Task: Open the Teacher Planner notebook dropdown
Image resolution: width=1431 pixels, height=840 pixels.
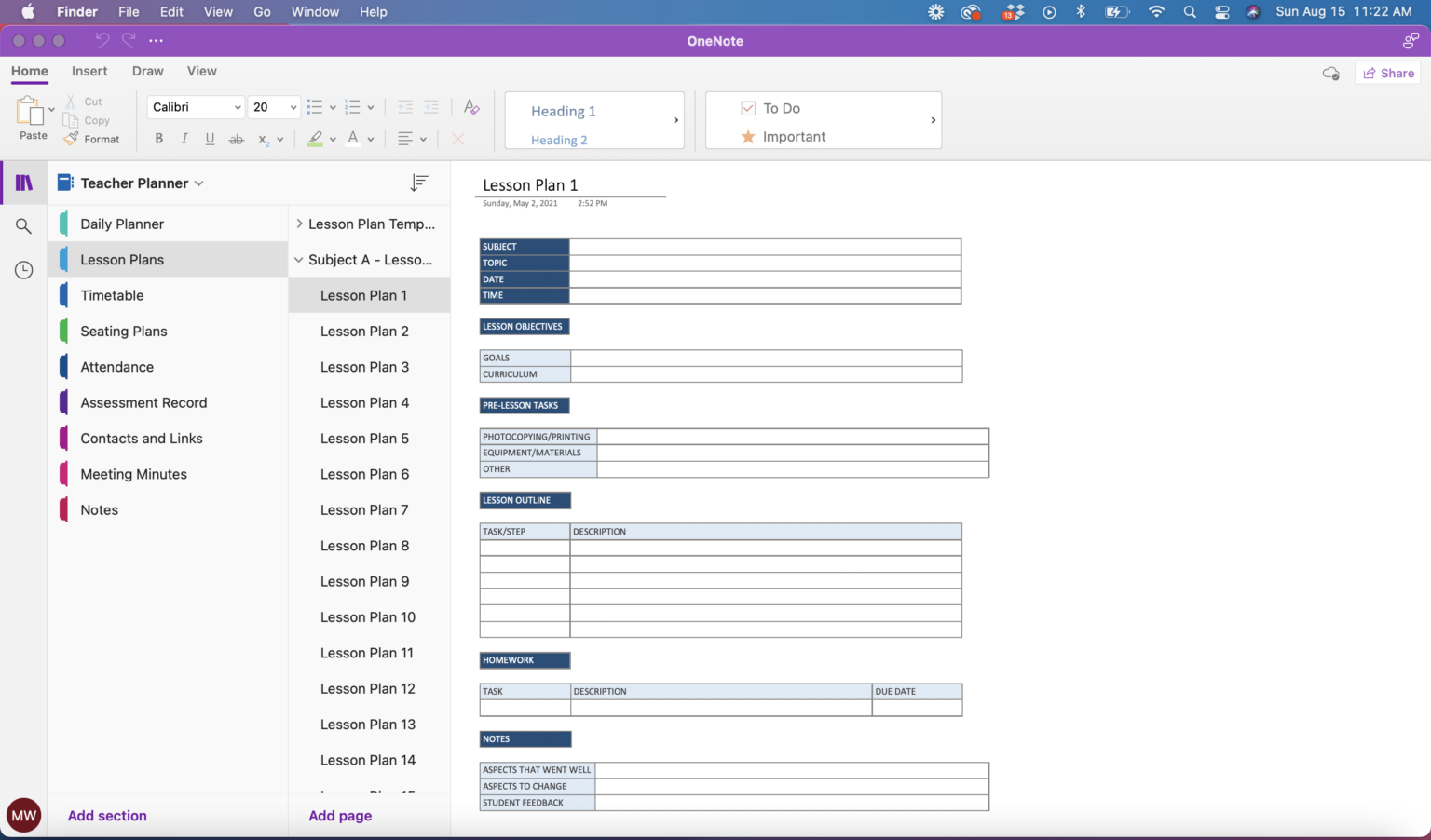Action: pyautogui.click(x=198, y=183)
